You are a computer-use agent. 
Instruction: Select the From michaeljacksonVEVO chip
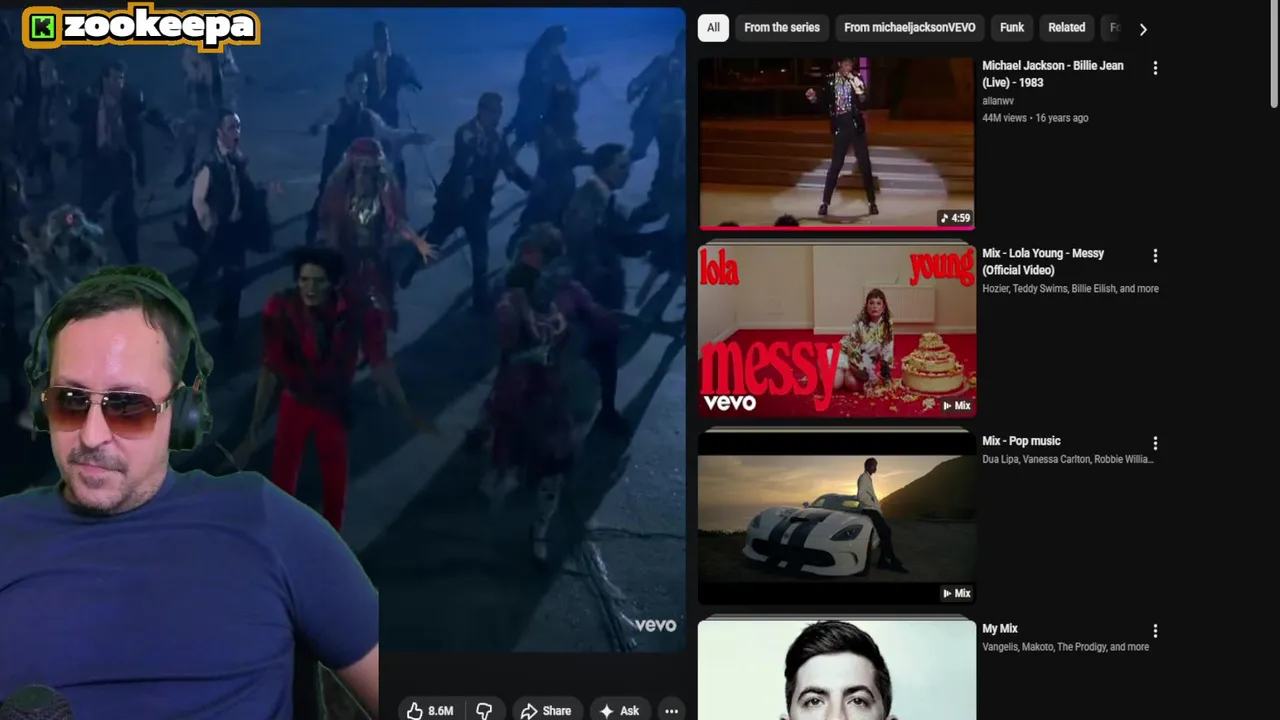[909, 28]
